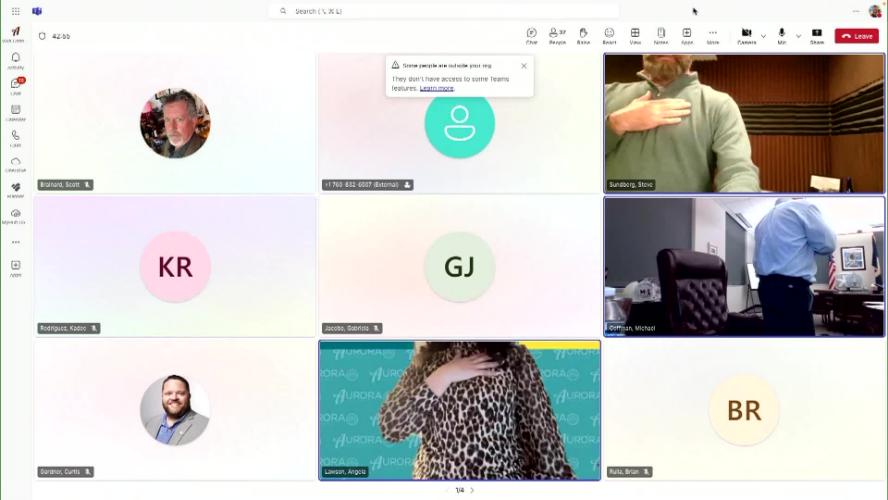The height and width of the screenshot is (500, 888).
Task: Open the meeting Chat panel
Action: [x=531, y=35]
